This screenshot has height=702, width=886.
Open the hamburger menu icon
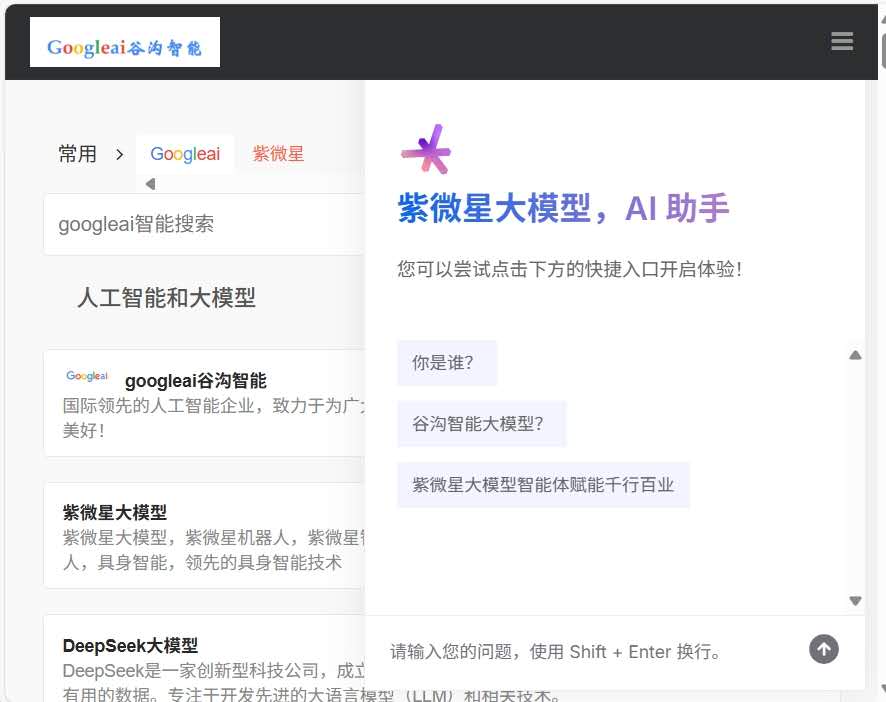pos(841,41)
